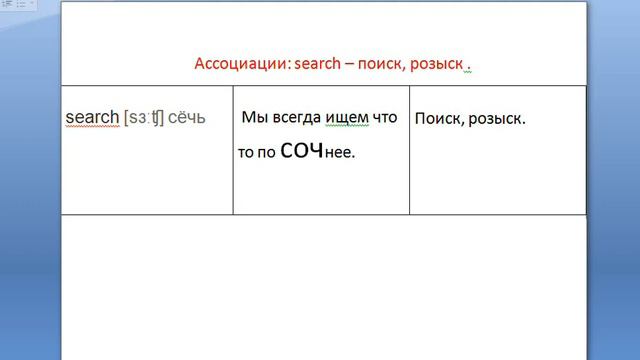Click the transcription '[sз:tʃ]' in the table

[144, 118]
